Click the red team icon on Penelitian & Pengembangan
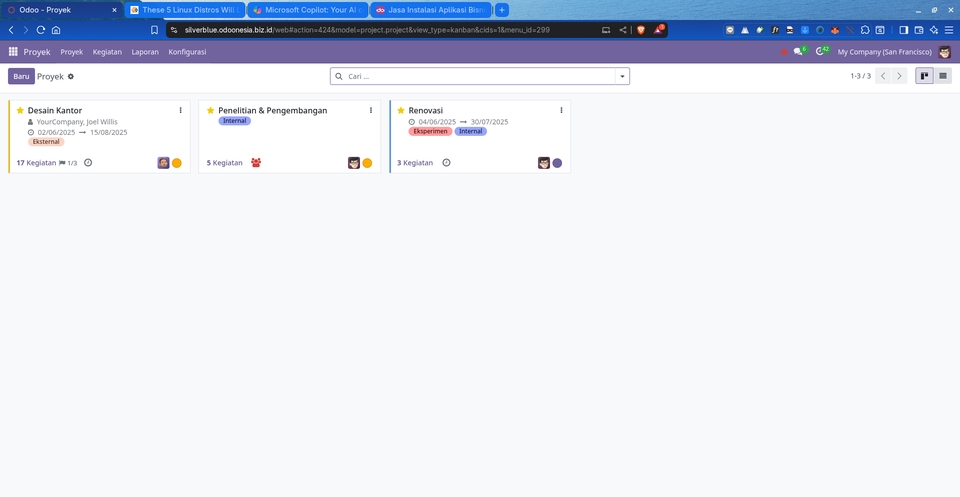960x497 pixels. tap(256, 163)
